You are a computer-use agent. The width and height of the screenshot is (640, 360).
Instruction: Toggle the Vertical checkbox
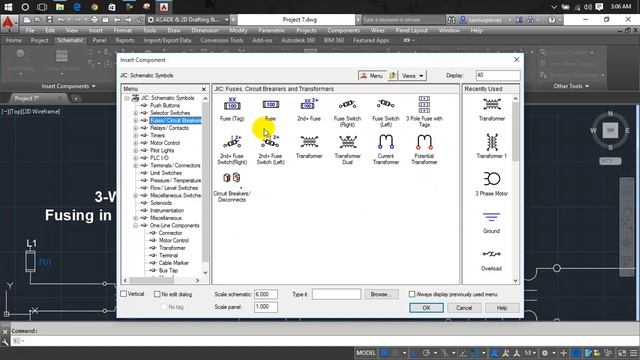[x=124, y=294]
